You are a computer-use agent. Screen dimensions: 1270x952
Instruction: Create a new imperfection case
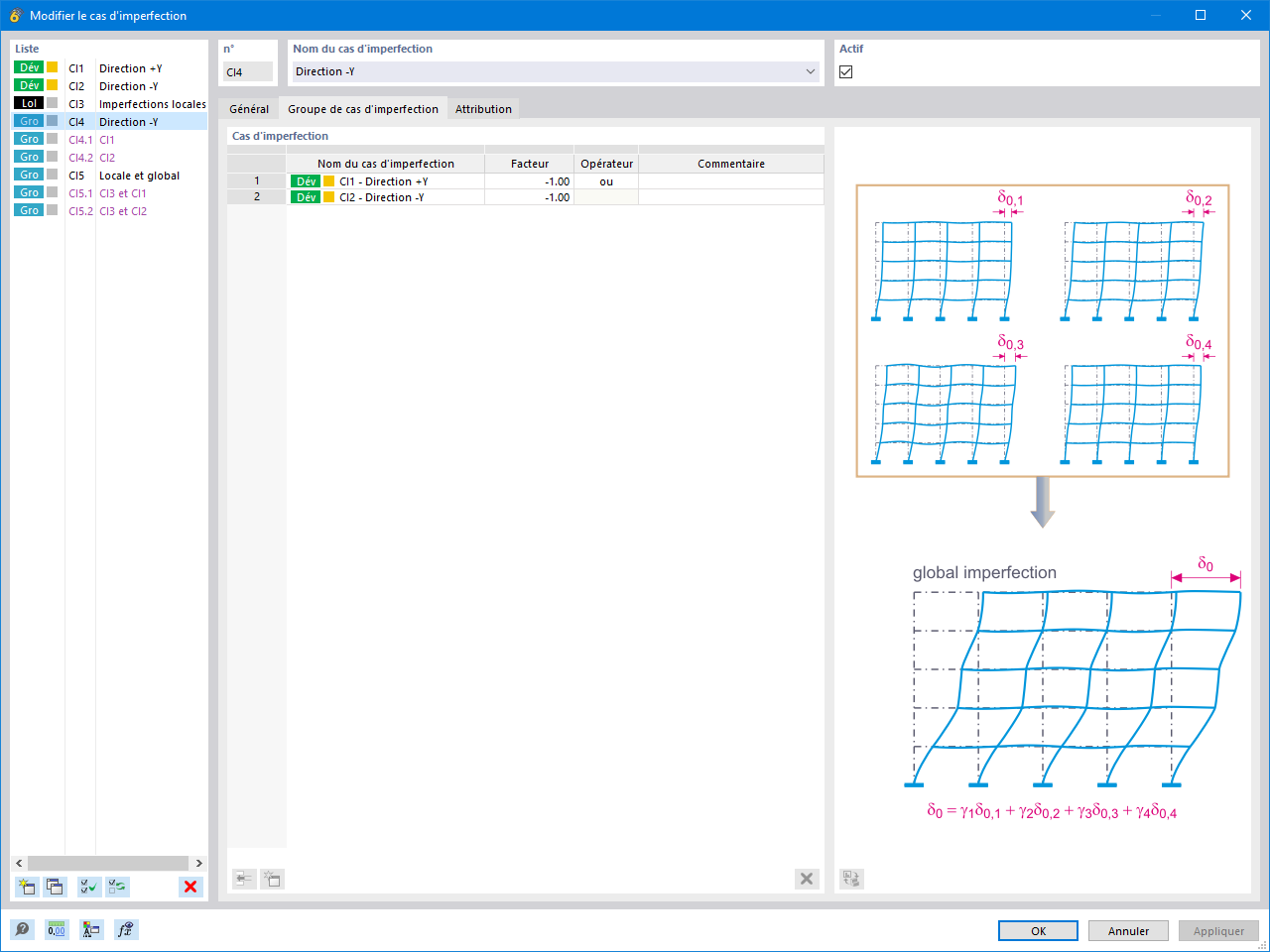tap(27, 887)
